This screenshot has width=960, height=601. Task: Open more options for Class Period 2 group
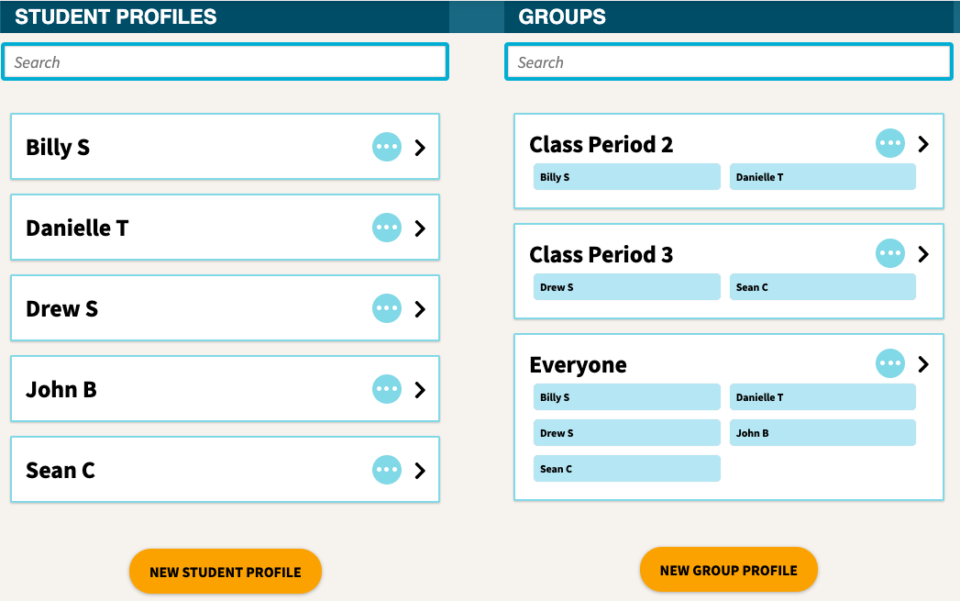click(890, 143)
